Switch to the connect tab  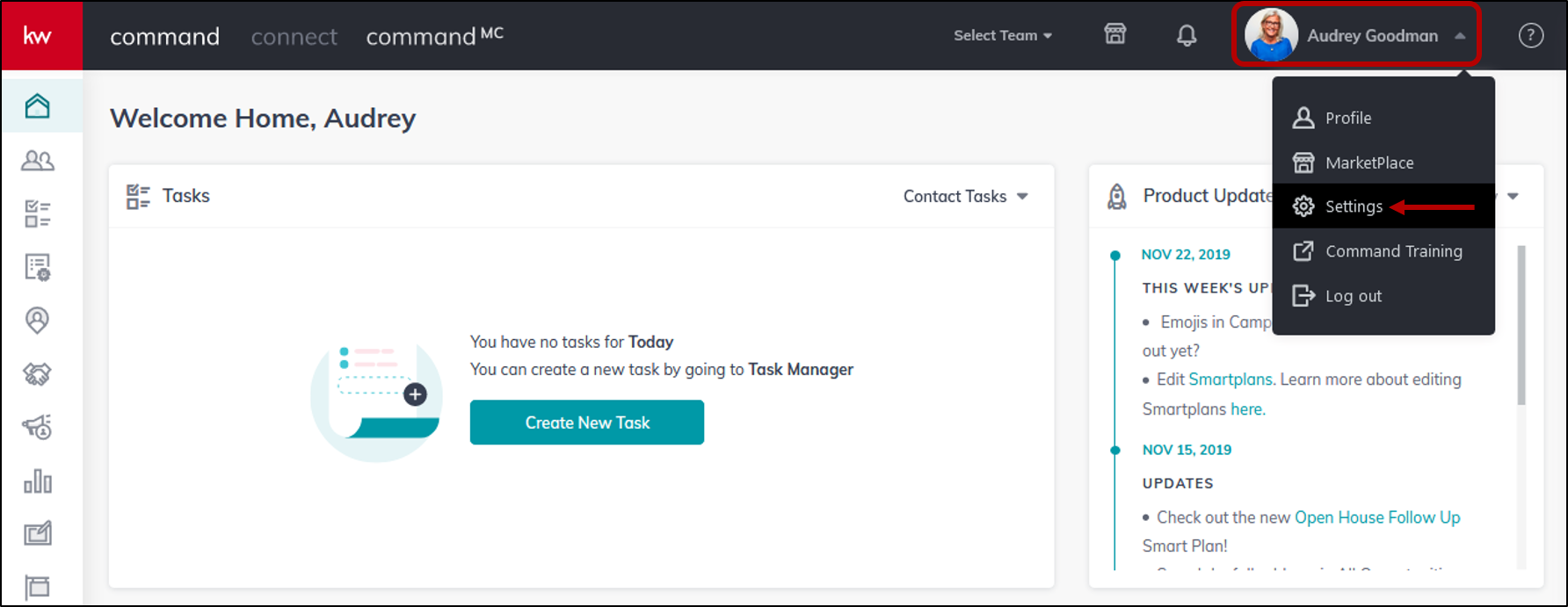(294, 36)
